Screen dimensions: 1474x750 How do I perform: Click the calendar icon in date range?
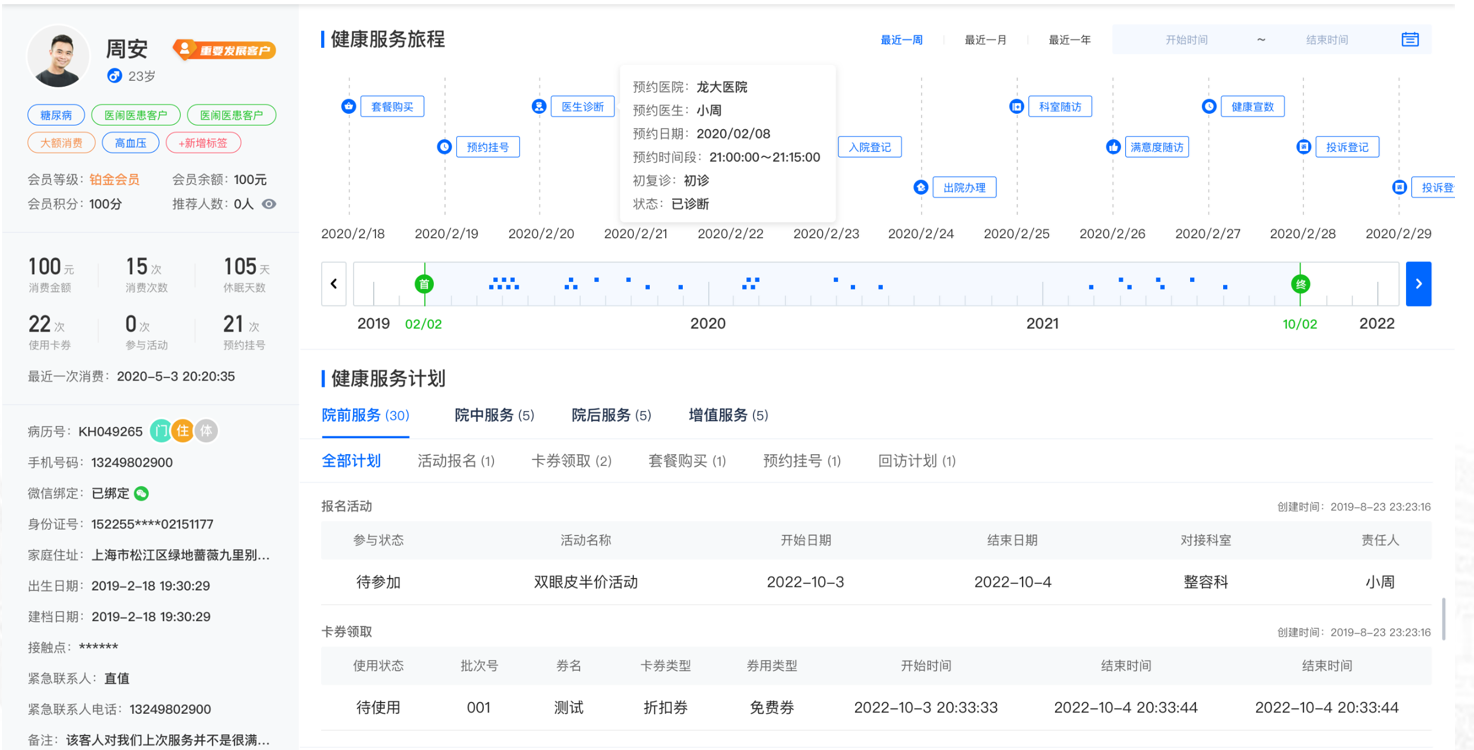tap(1409, 40)
